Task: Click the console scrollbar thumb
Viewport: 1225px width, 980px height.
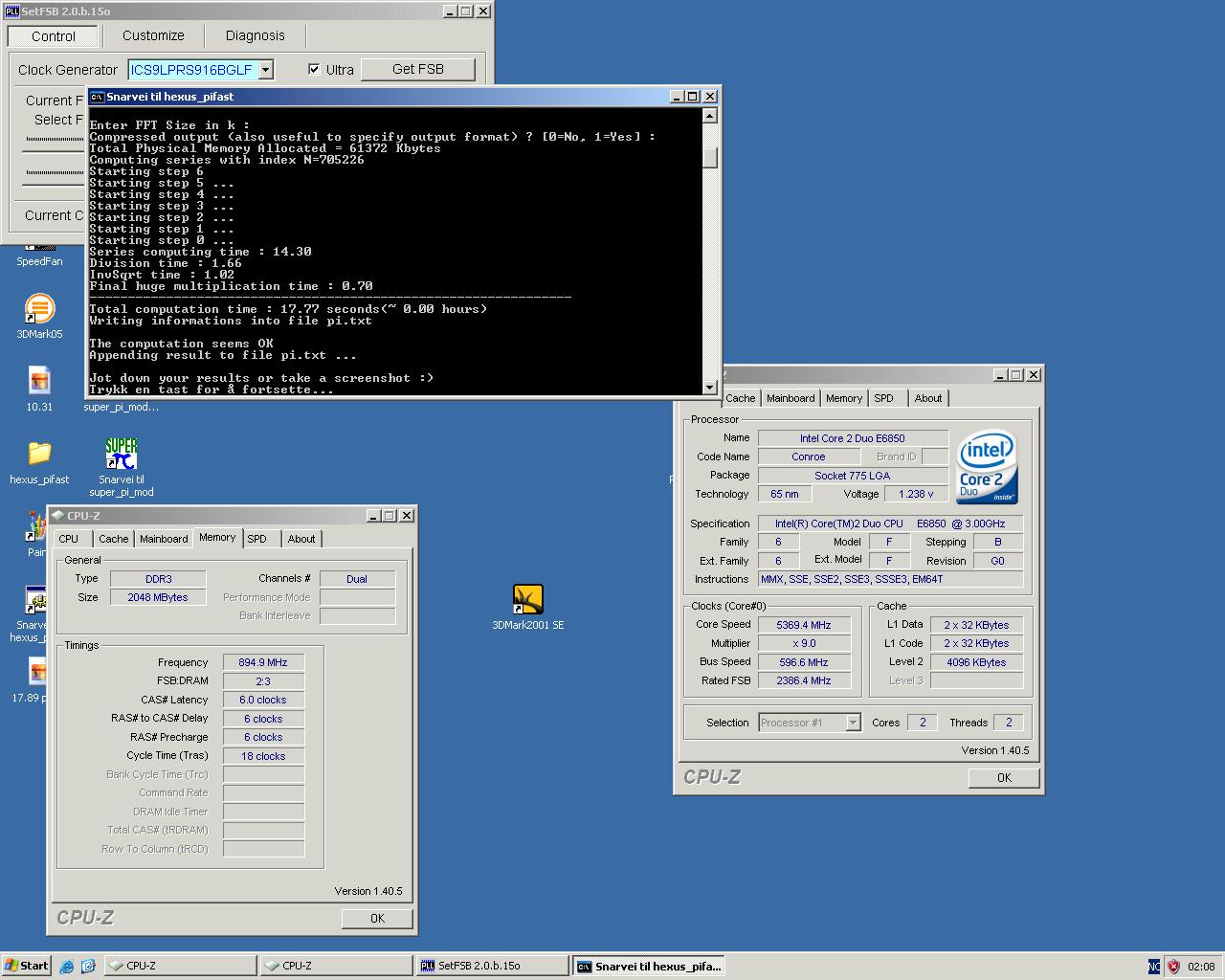Action: (709, 158)
